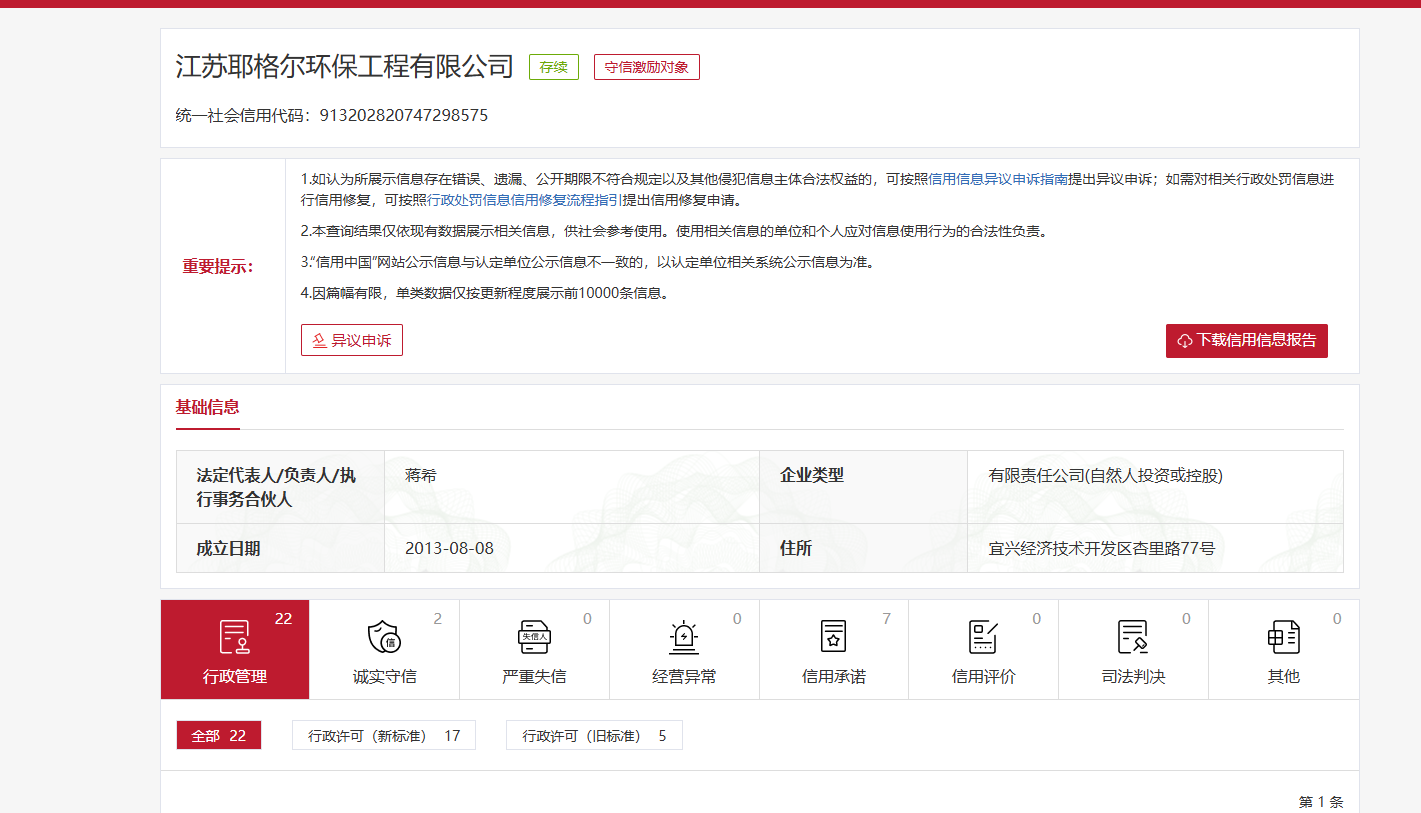
Task: Select the 严重失信 category icon
Action: pos(534,637)
